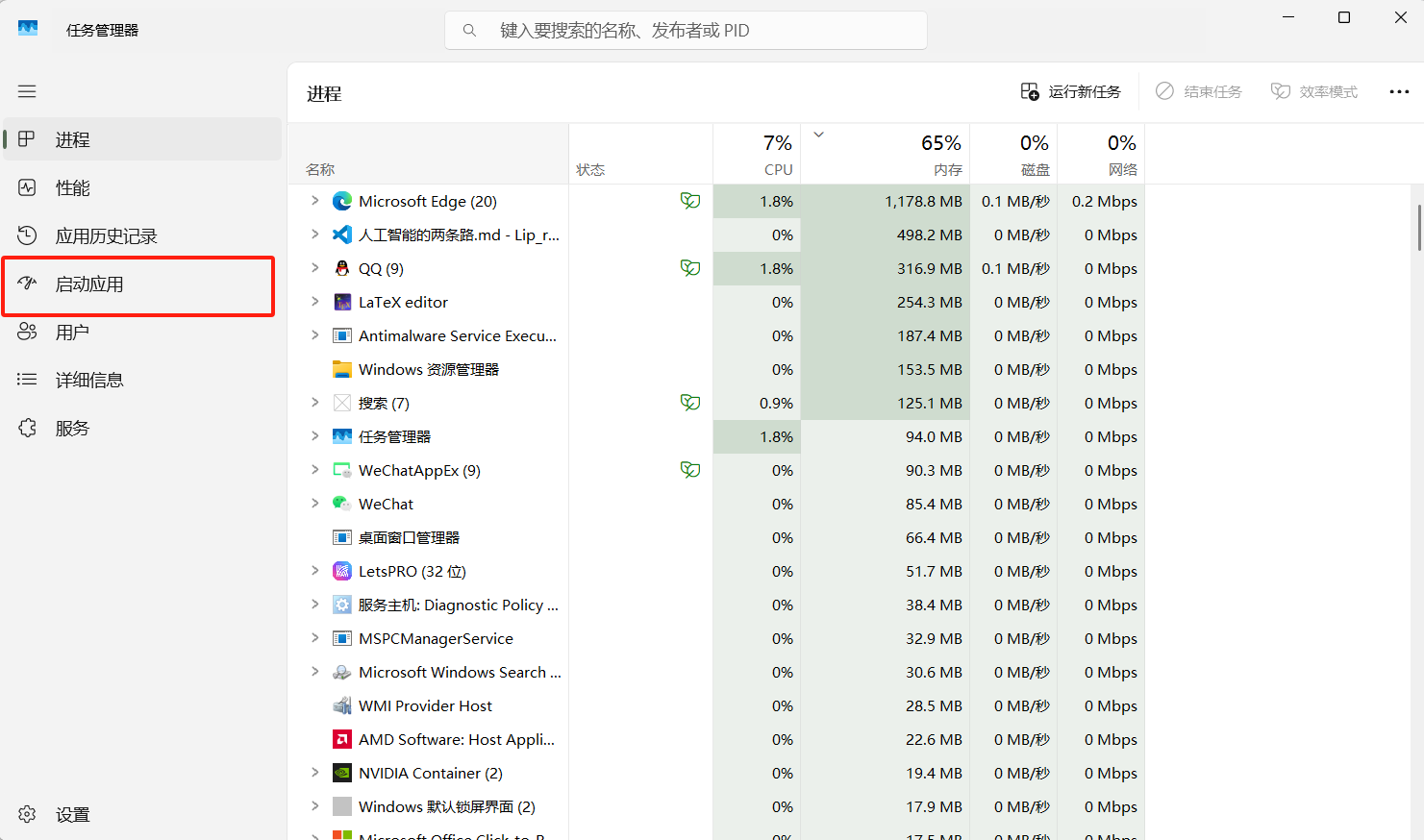Click the WeChatAppEx process icon

point(341,470)
